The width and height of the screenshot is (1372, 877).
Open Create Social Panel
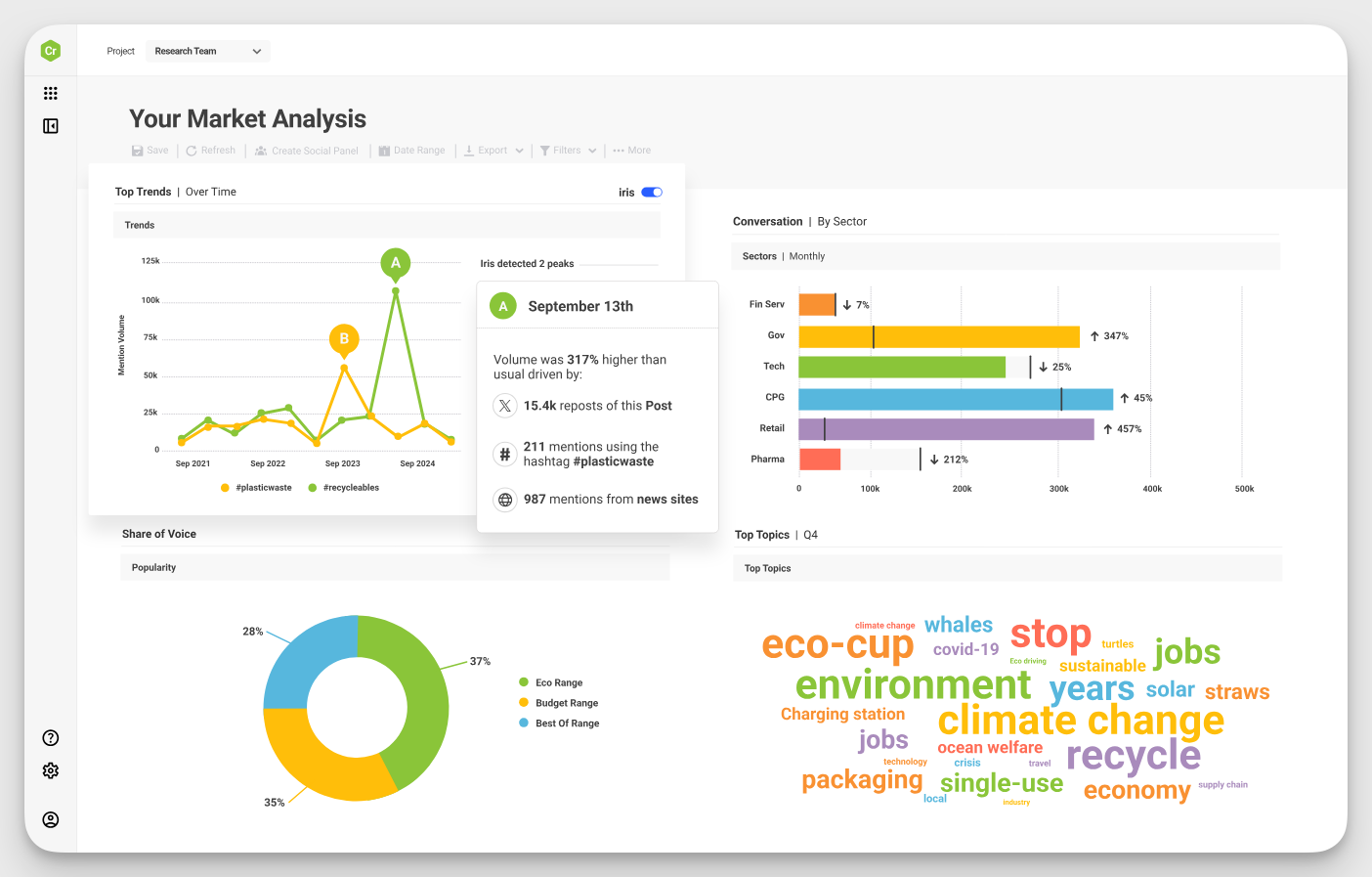click(260, 150)
